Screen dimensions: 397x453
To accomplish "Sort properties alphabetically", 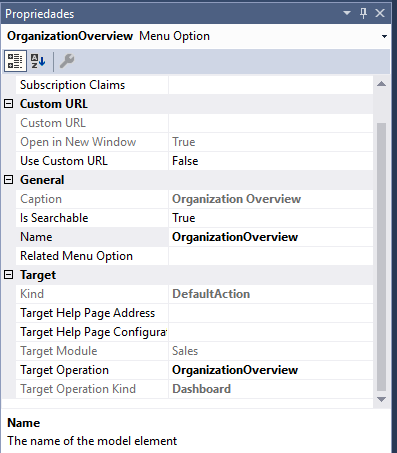I will [x=38, y=61].
